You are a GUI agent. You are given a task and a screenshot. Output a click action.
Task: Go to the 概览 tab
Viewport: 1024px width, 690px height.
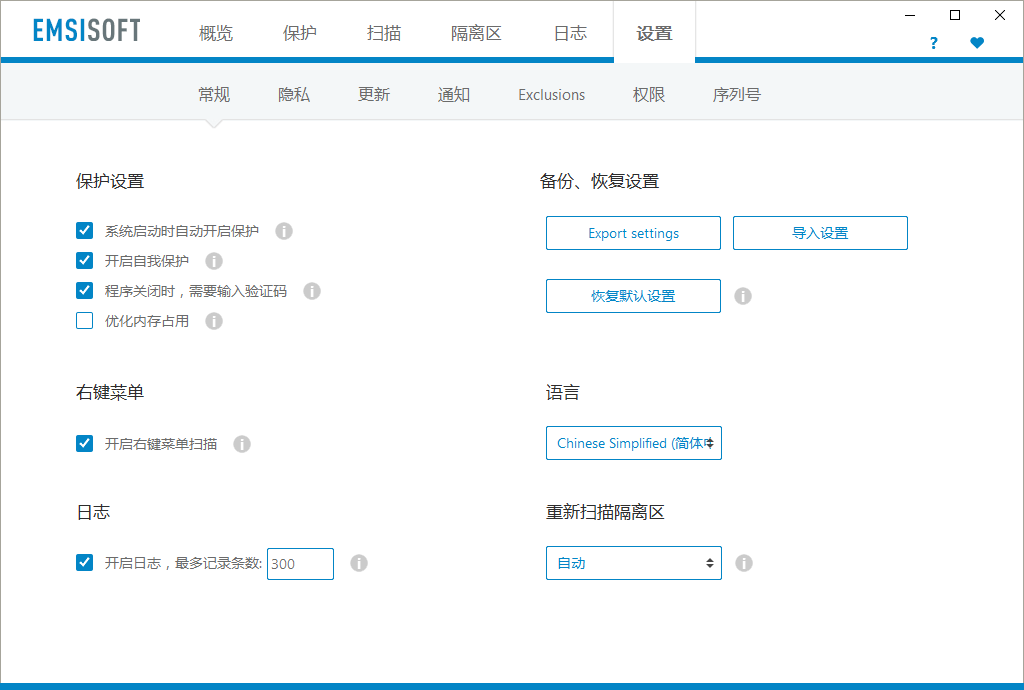(x=216, y=33)
